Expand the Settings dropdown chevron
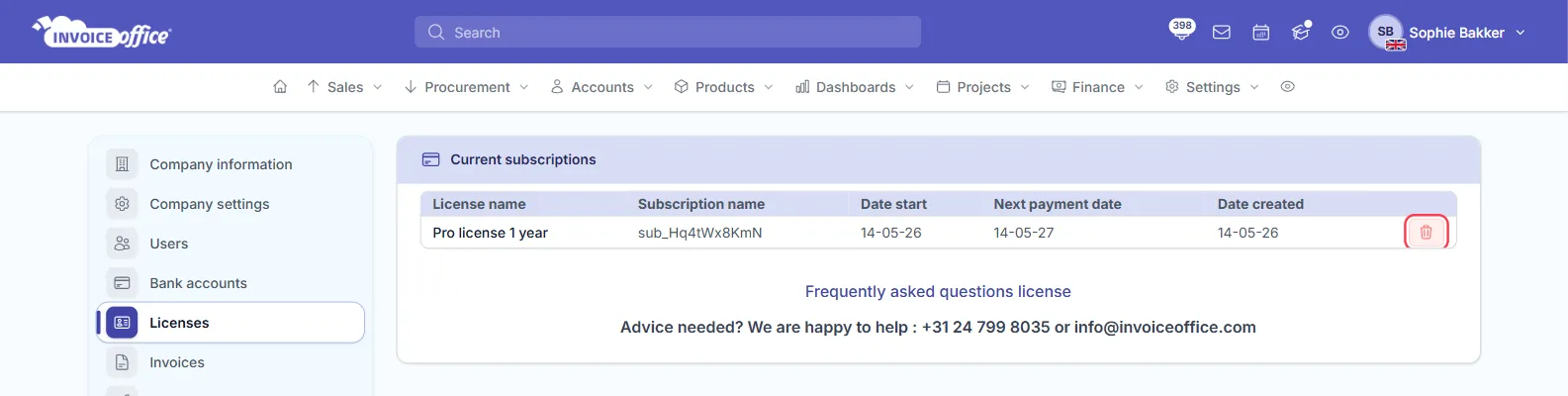Screen dimensions: 1568x396 [x=1254, y=87]
